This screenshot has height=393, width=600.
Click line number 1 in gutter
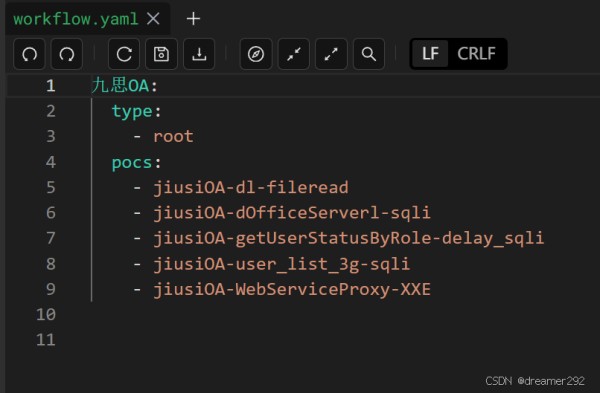(x=51, y=85)
